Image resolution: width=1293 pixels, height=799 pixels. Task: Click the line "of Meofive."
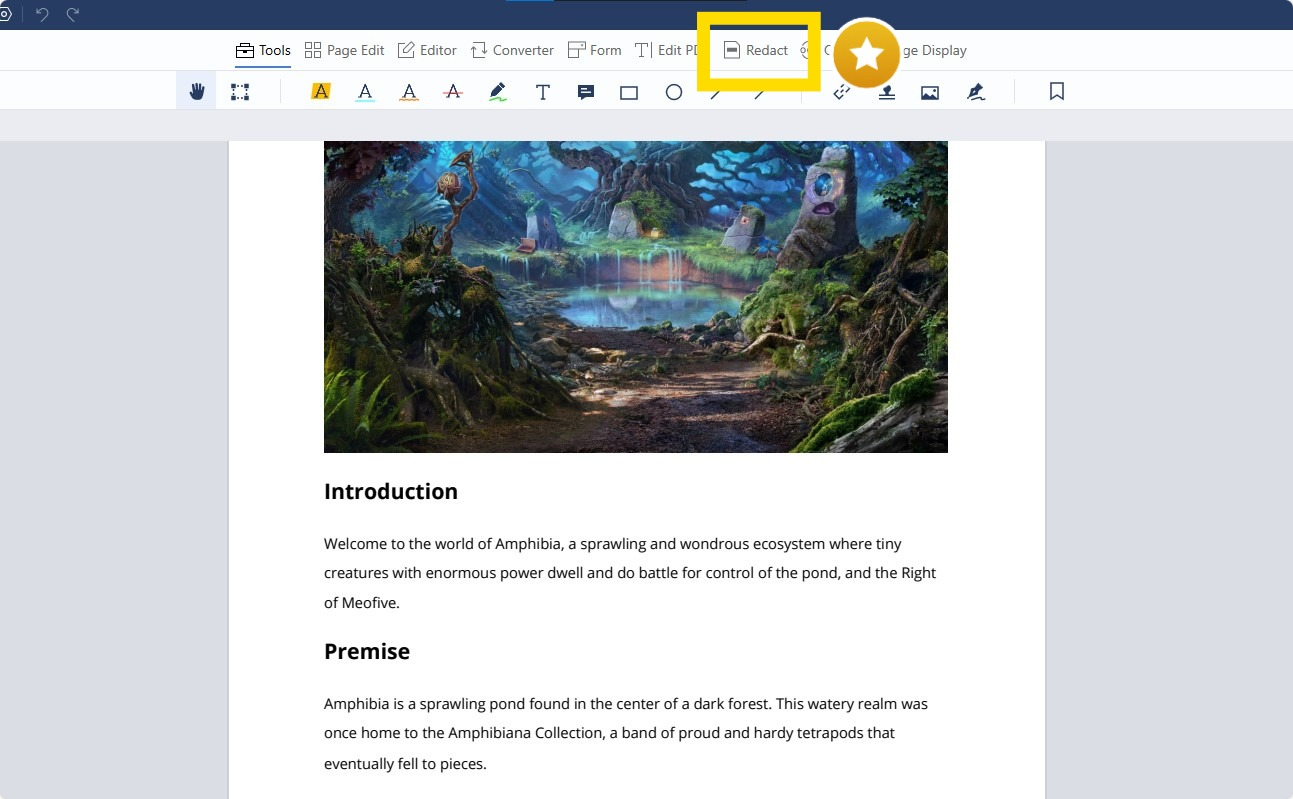tap(362, 603)
